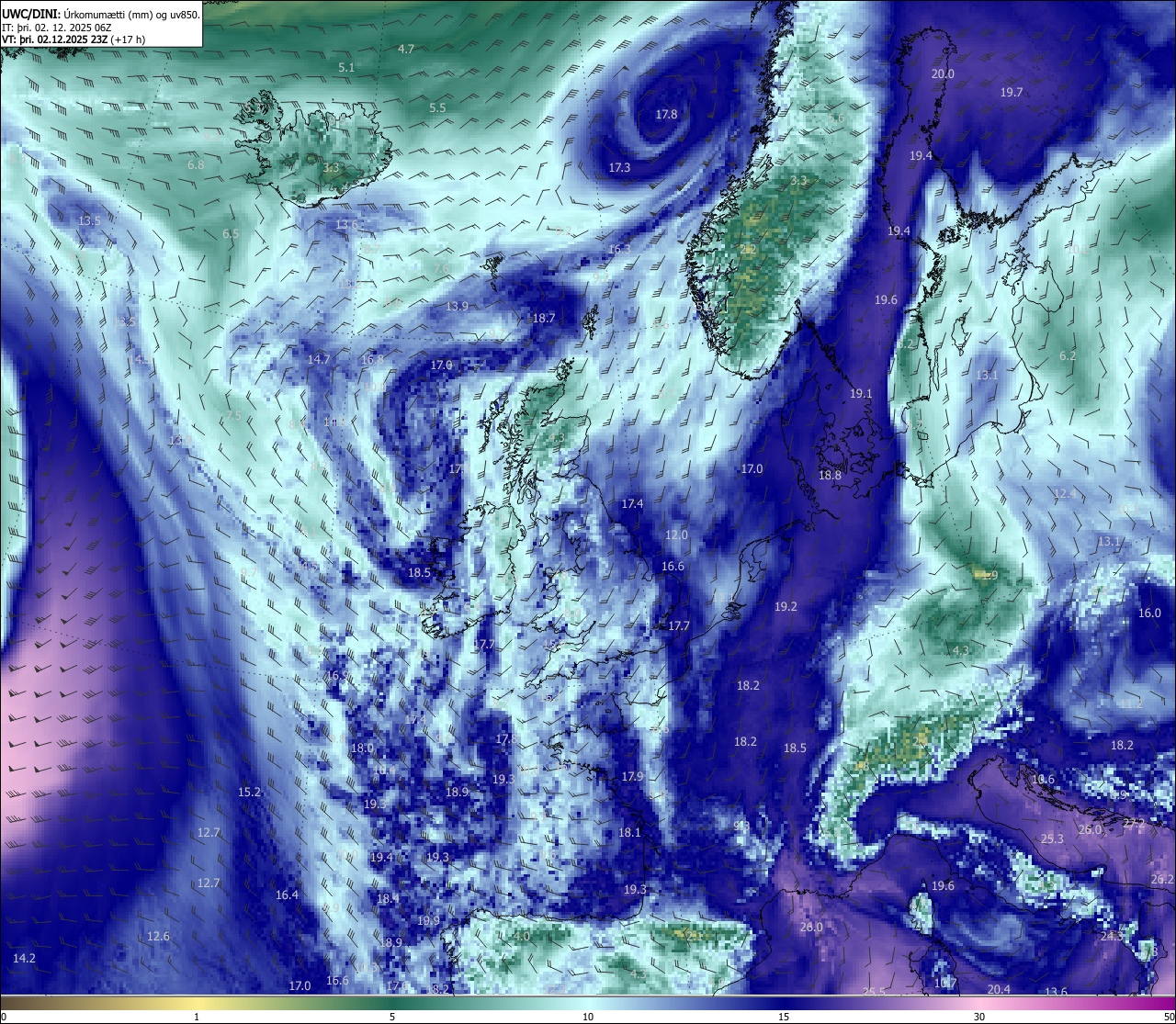Image resolution: width=1176 pixels, height=1024 pixels.
Task: Click the 17.4 value label
Action: click(632, 504)
